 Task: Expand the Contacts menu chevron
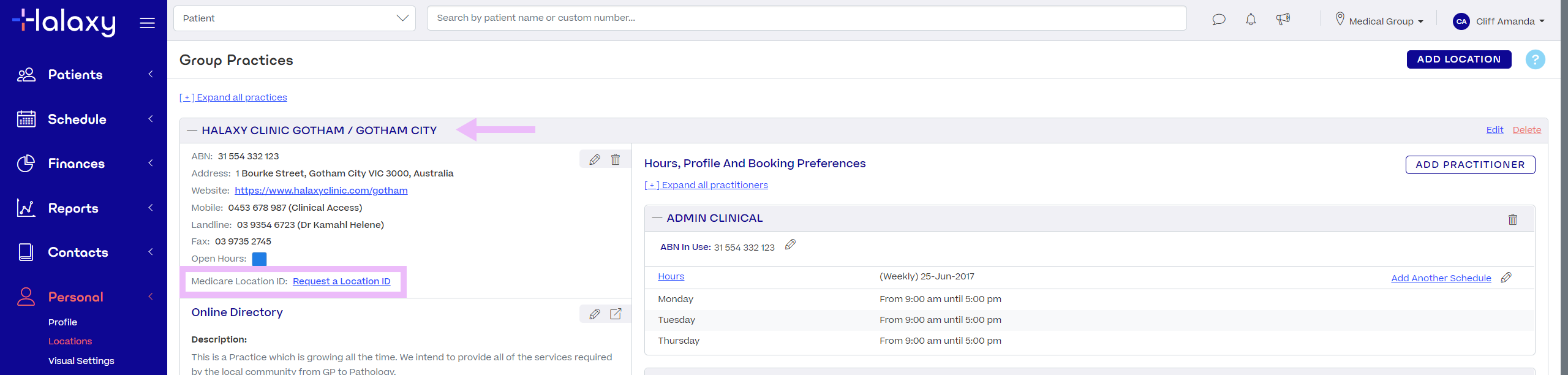[x=151, y=252]
